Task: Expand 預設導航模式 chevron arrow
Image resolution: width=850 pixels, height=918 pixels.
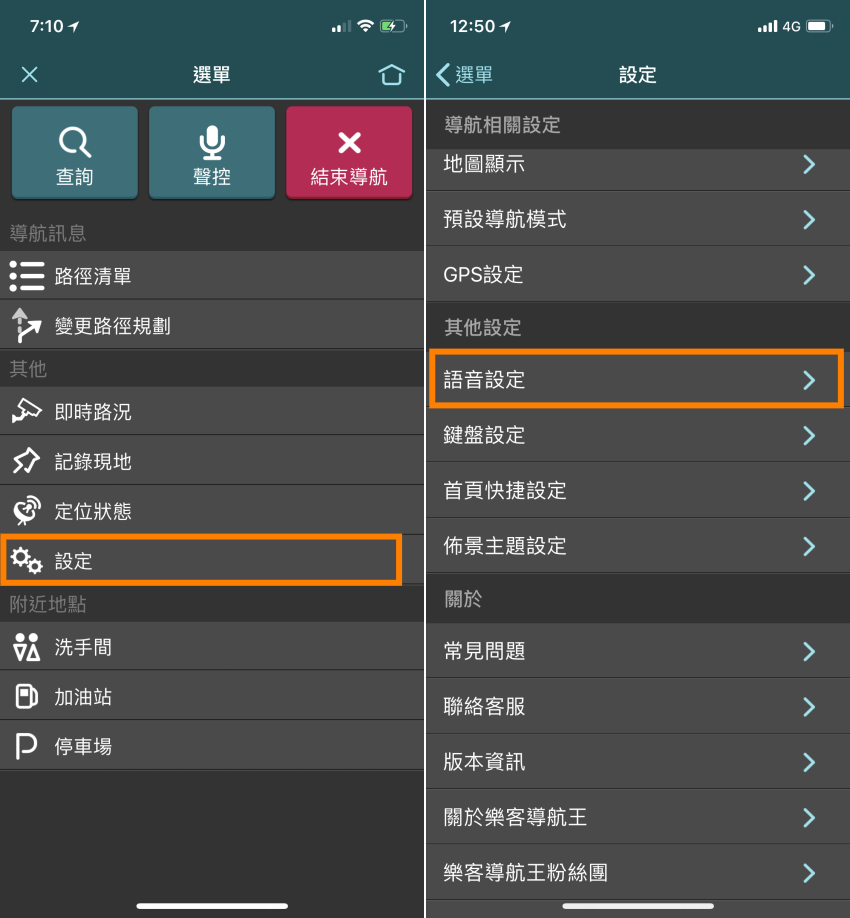Action: 809,219
